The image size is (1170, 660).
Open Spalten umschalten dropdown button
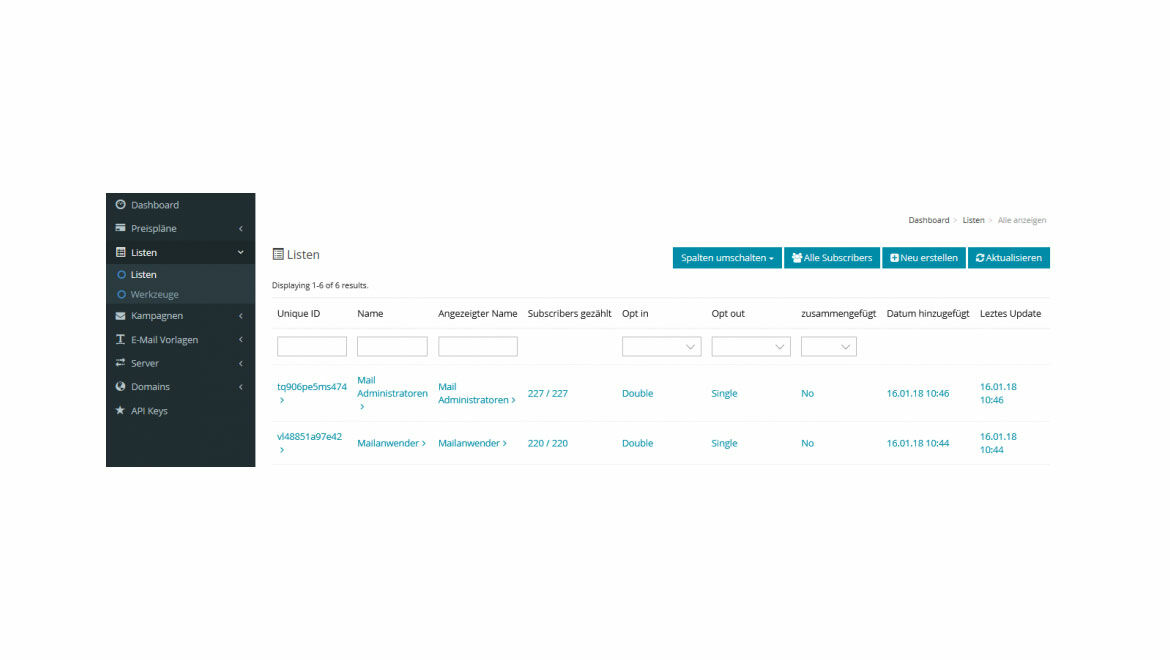[x=727, y=257]
